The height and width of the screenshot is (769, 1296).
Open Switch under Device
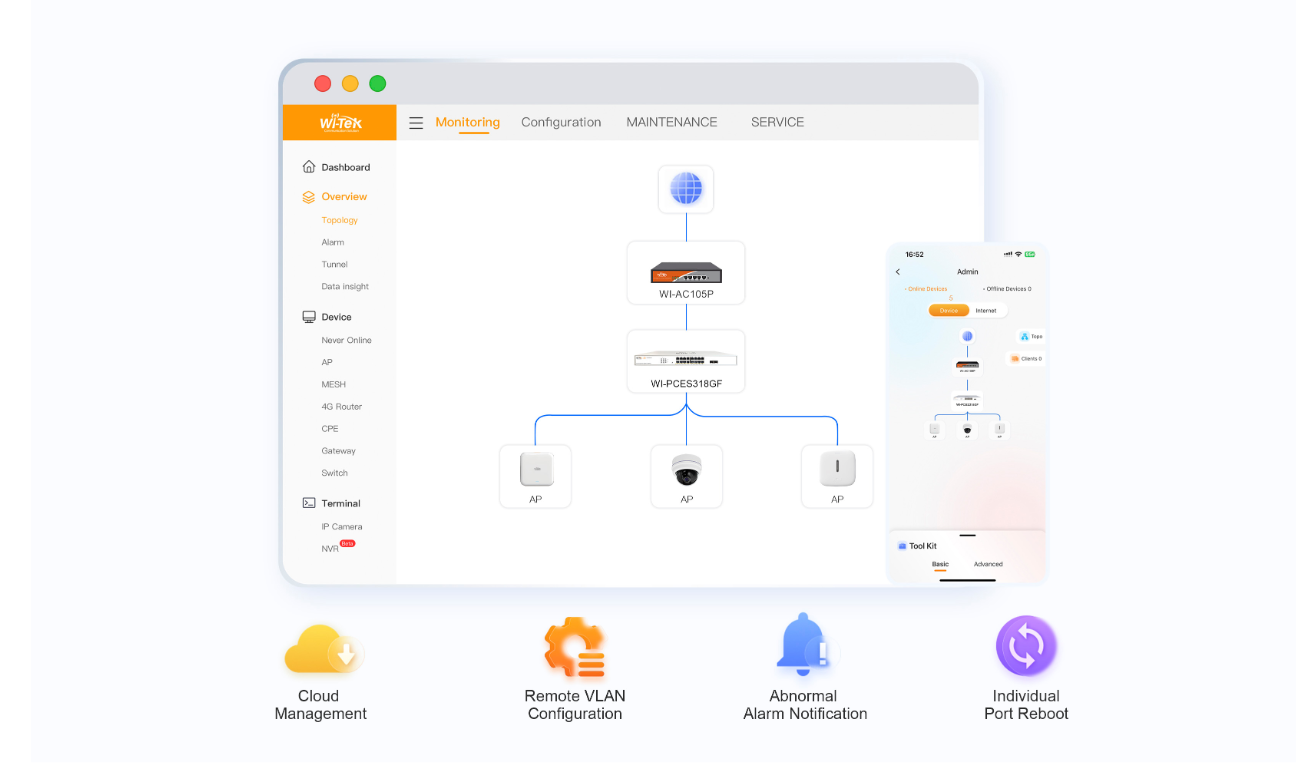click(x=335, y=472)
